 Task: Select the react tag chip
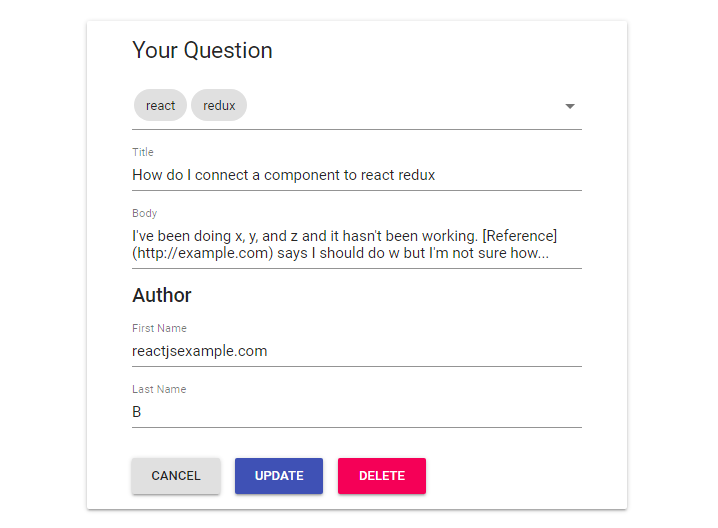pos(160,106)
